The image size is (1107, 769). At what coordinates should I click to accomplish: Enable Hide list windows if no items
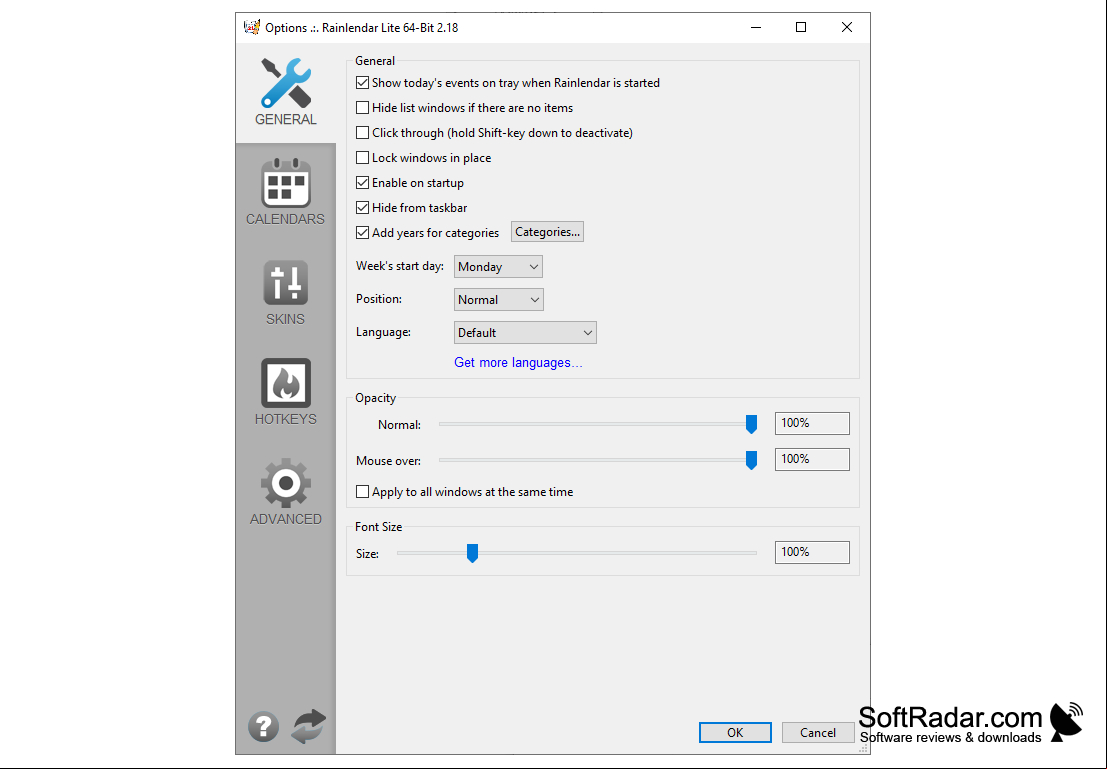coord(362,107)
